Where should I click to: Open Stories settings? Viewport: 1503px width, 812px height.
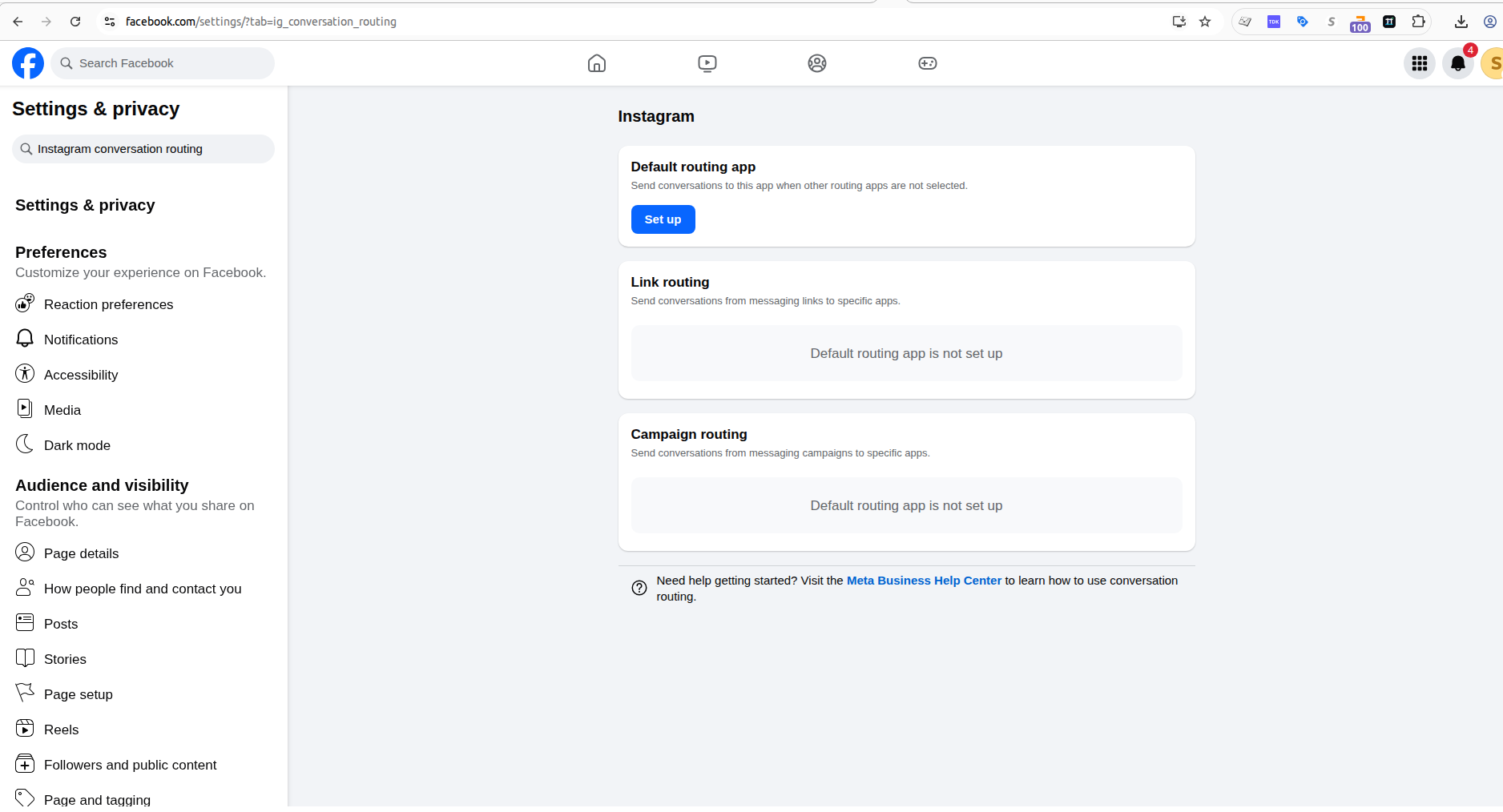pos(143,659)
